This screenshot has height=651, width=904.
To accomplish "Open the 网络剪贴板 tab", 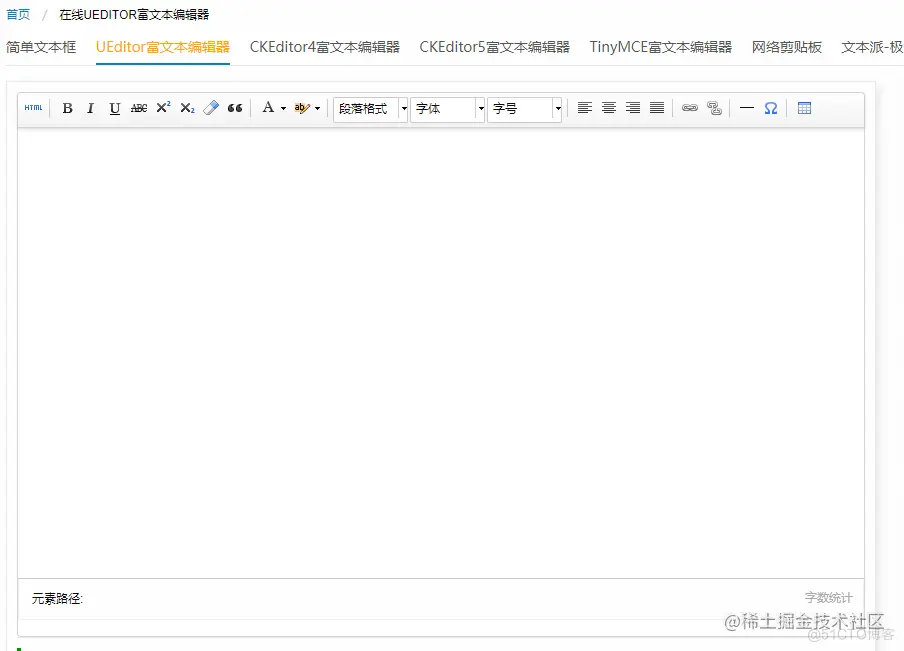I will [x=786, y=47].
